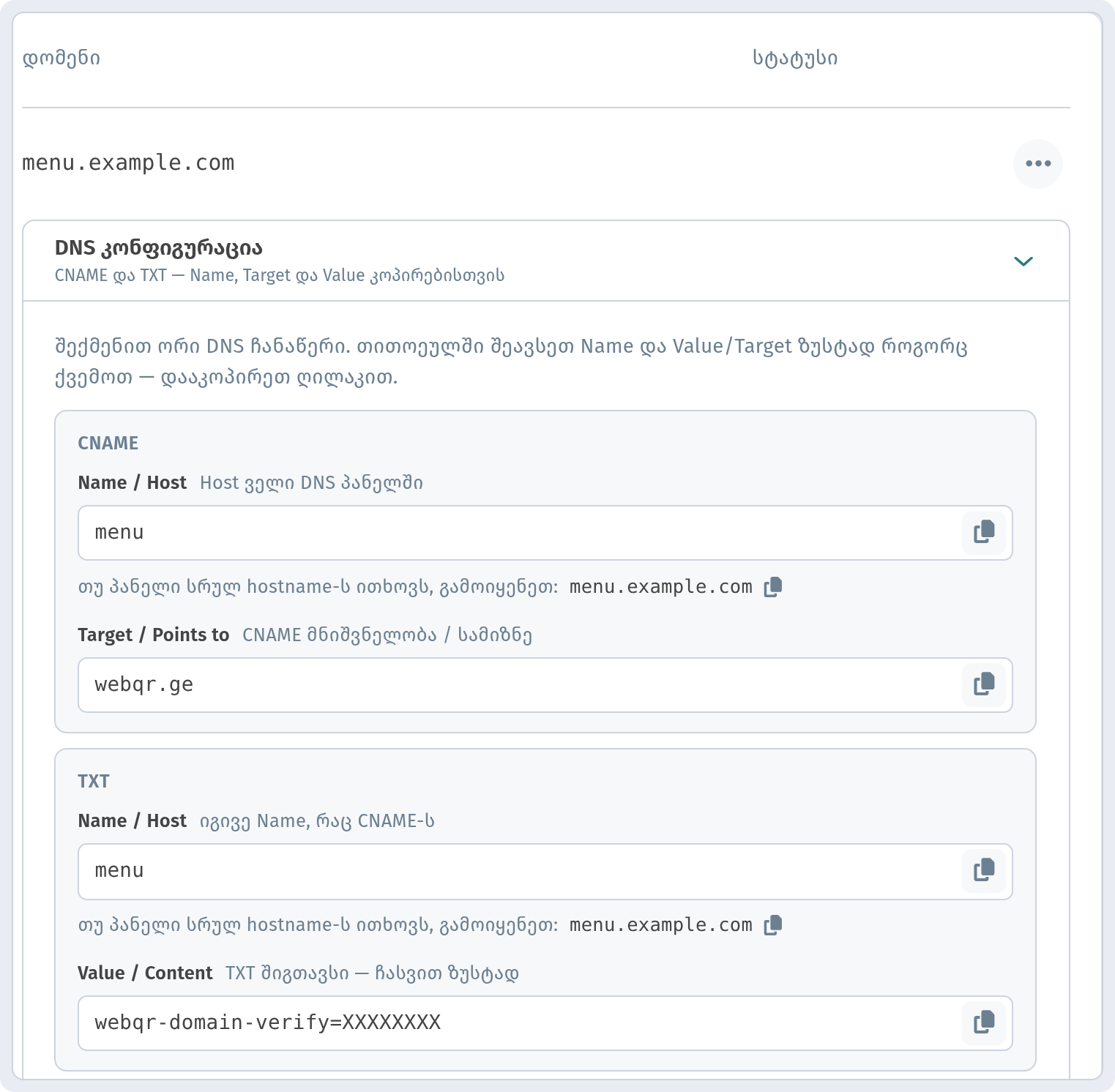Click the menu.example.com domain row text
This screenshot has height=1092, width=1115.
(128, 162)
